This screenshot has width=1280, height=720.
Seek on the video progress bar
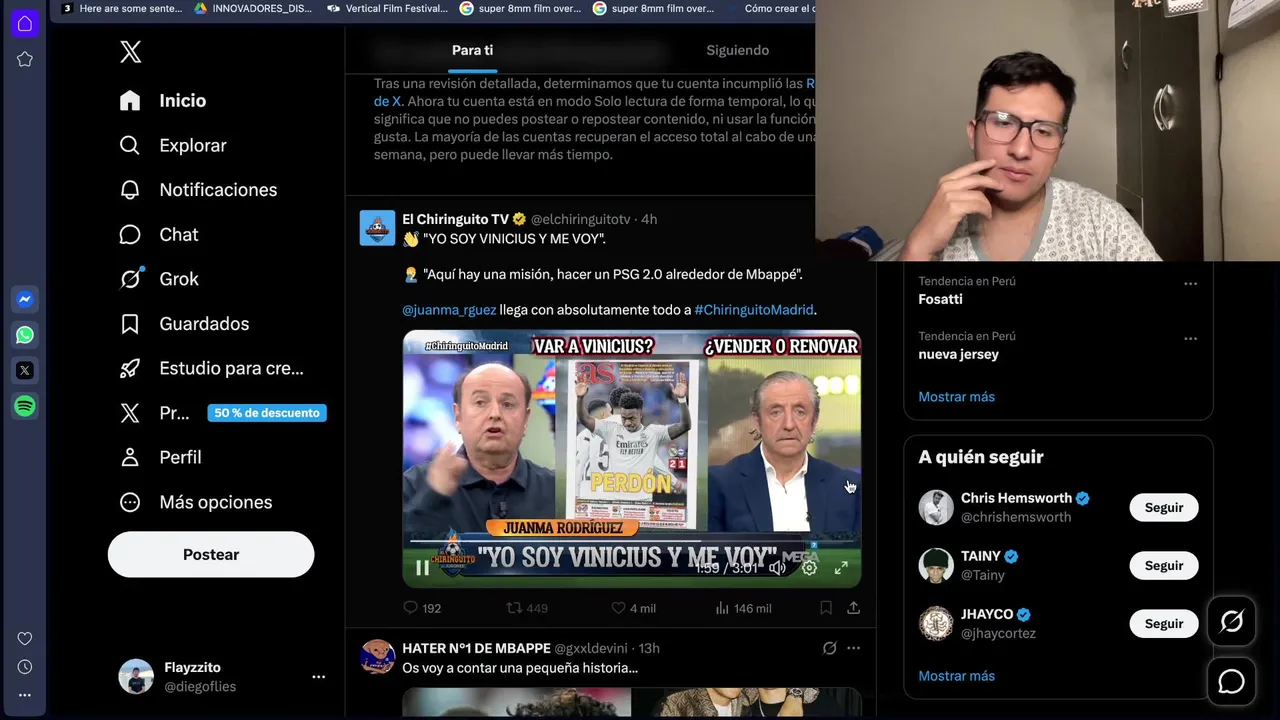[631, 543]
